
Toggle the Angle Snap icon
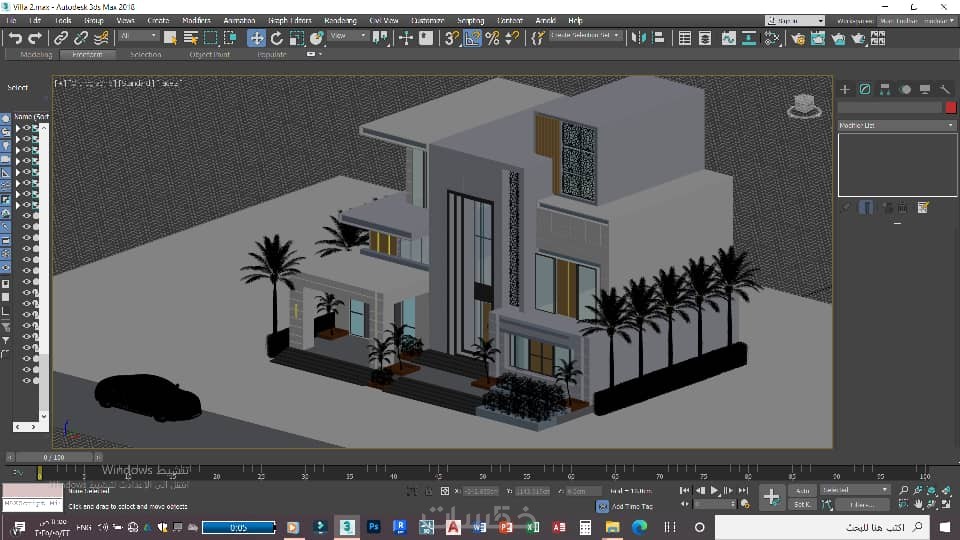pyautogui.click(x=472, y=38)
